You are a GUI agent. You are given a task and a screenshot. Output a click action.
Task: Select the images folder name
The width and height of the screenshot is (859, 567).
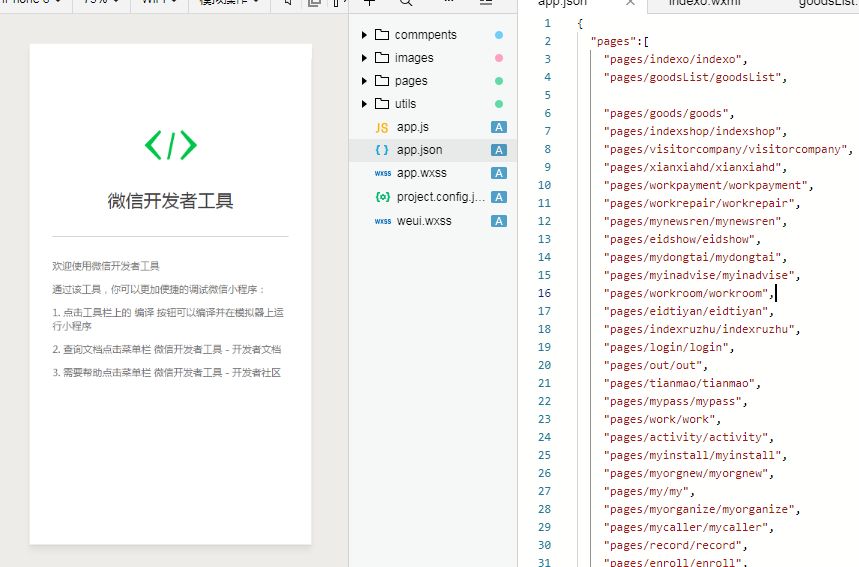(414, 58)
